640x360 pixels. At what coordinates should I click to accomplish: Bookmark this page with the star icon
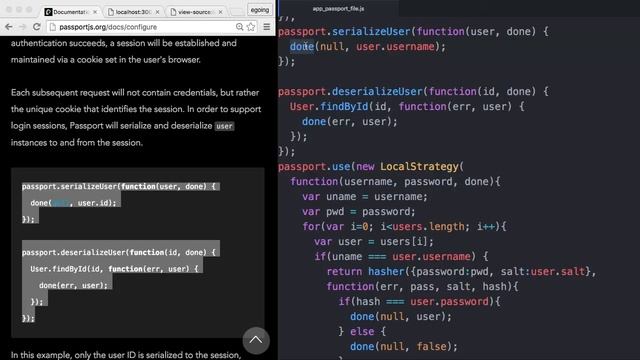tap(251, 27)
